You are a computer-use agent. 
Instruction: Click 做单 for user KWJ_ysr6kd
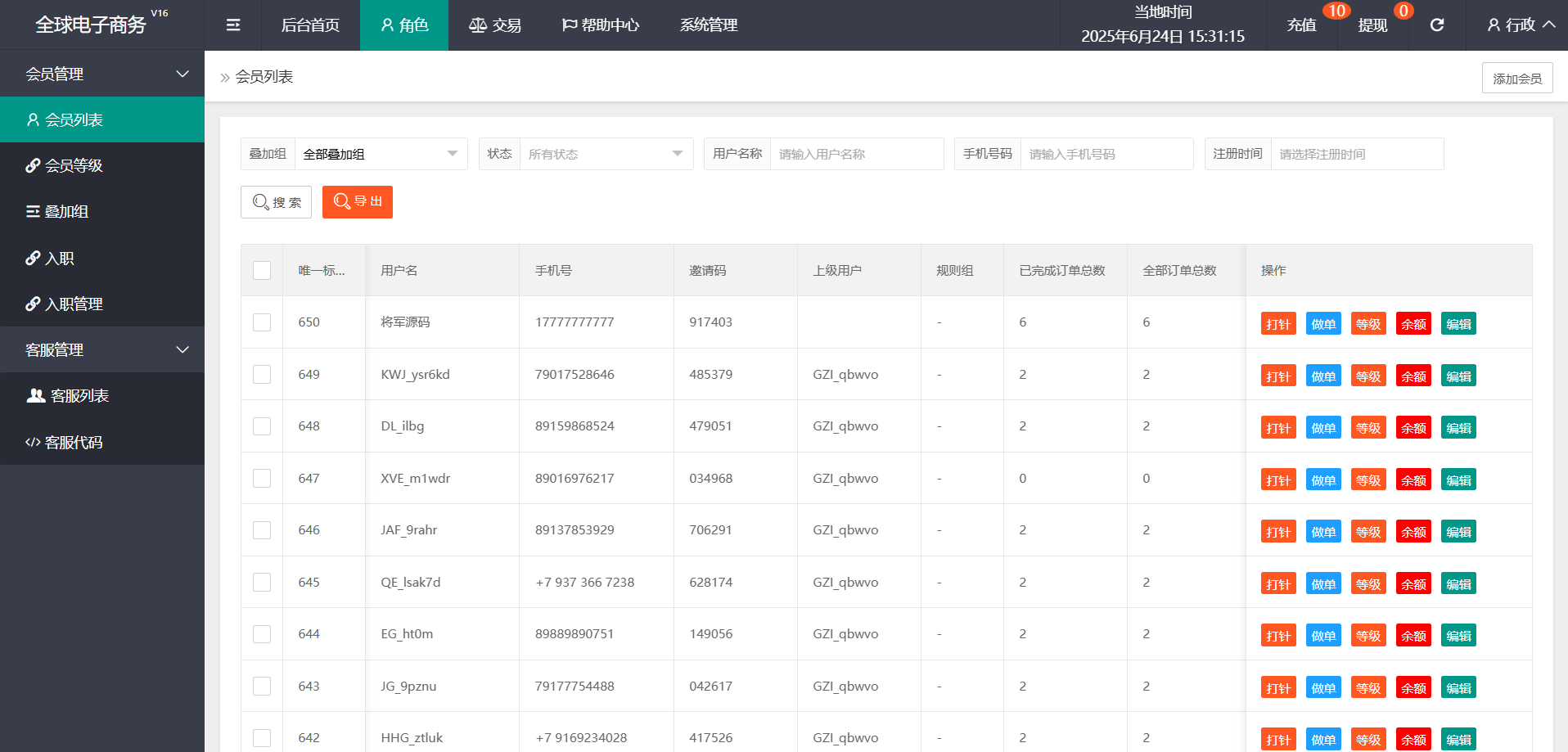point(1323,376)
